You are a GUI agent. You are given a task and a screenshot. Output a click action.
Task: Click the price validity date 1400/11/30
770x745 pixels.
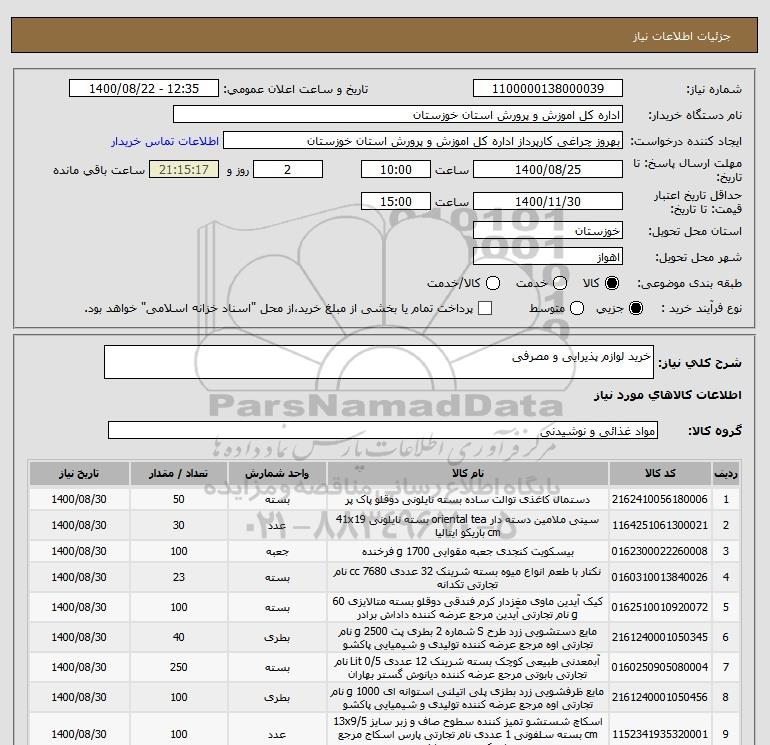(548, 202)
